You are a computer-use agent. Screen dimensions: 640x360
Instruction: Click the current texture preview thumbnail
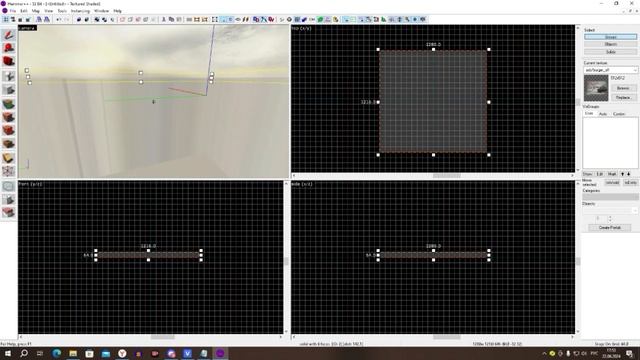coord(596,88)
